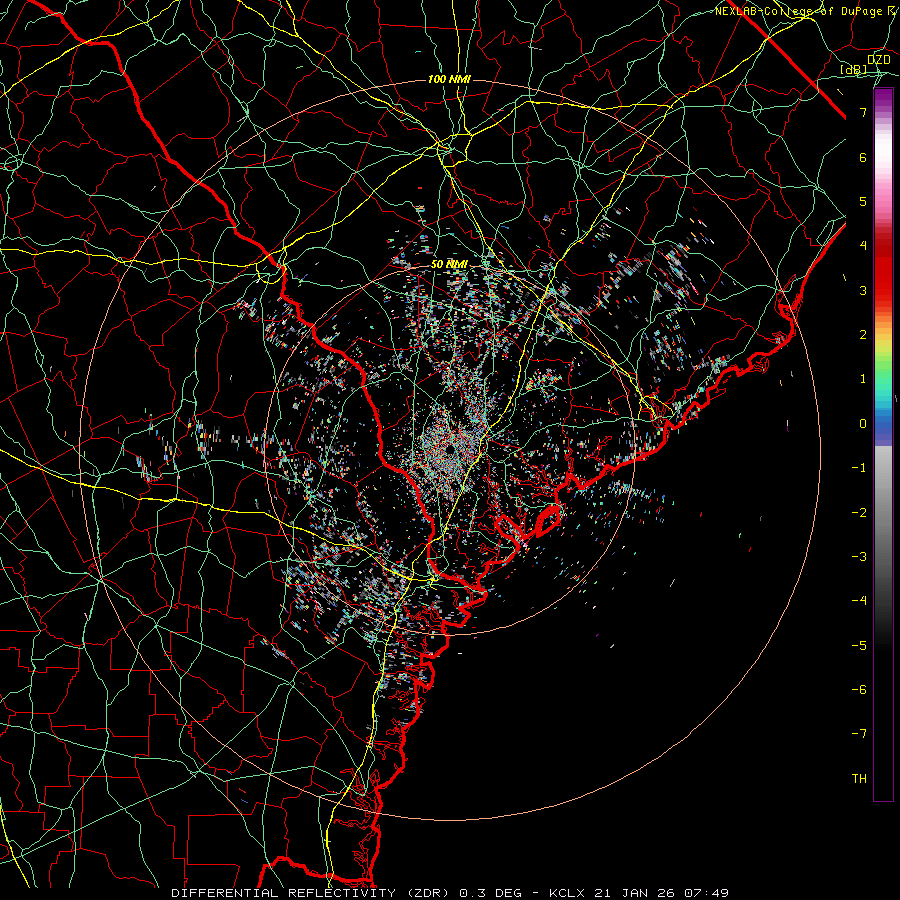Screen dimensions: 900x900
Task: Click the DZD product label above the legend
Action: (878, 60)
